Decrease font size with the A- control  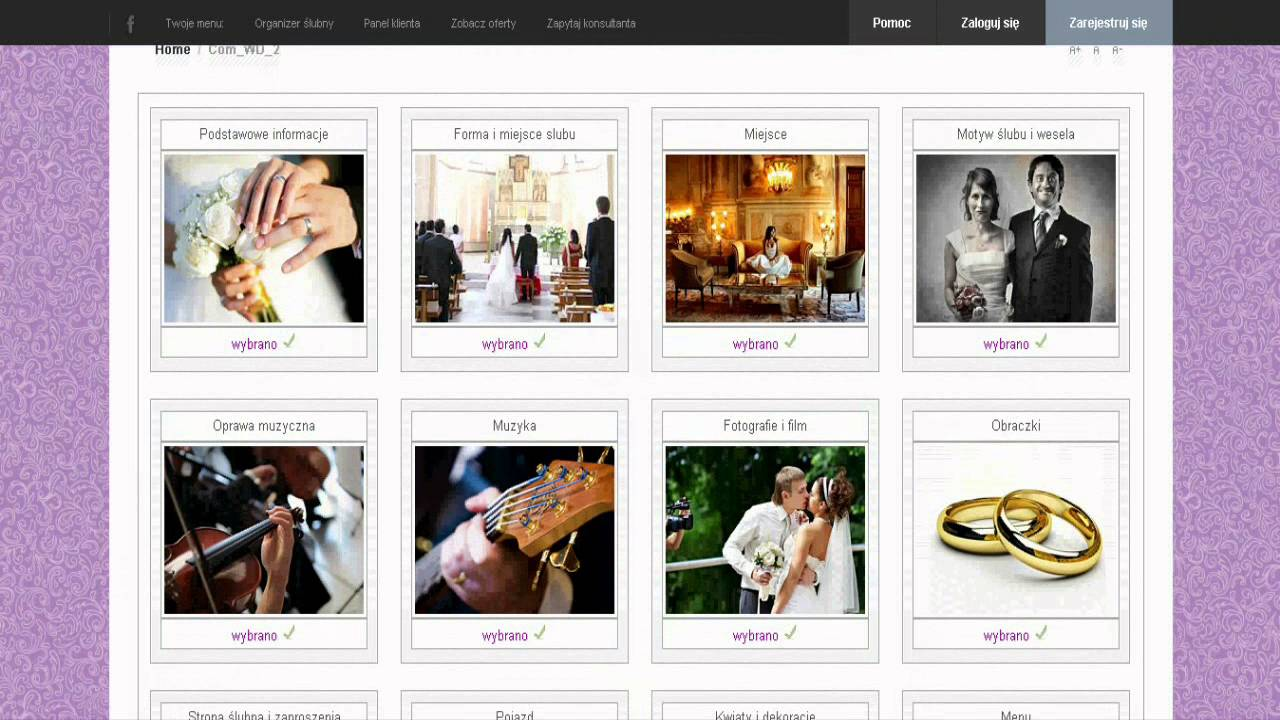[x=1117, y=50]
